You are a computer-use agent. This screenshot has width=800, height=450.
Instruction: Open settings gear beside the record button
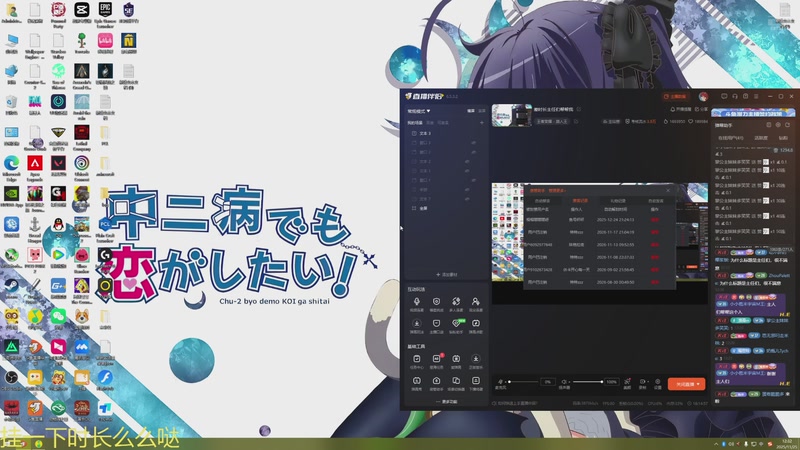tap(658, 382)
